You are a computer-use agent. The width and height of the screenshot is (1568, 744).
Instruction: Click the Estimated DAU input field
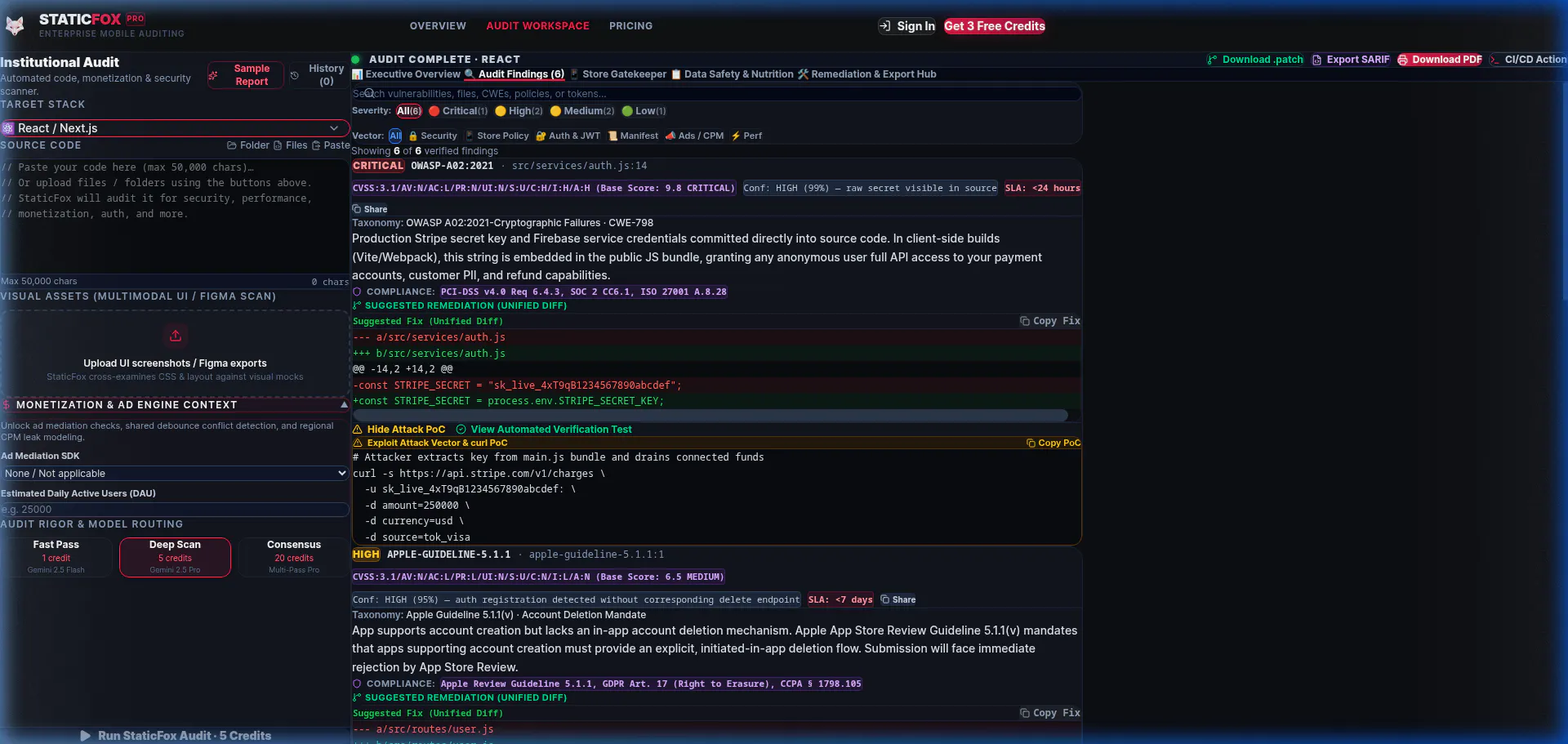click(x=175, y=510)
